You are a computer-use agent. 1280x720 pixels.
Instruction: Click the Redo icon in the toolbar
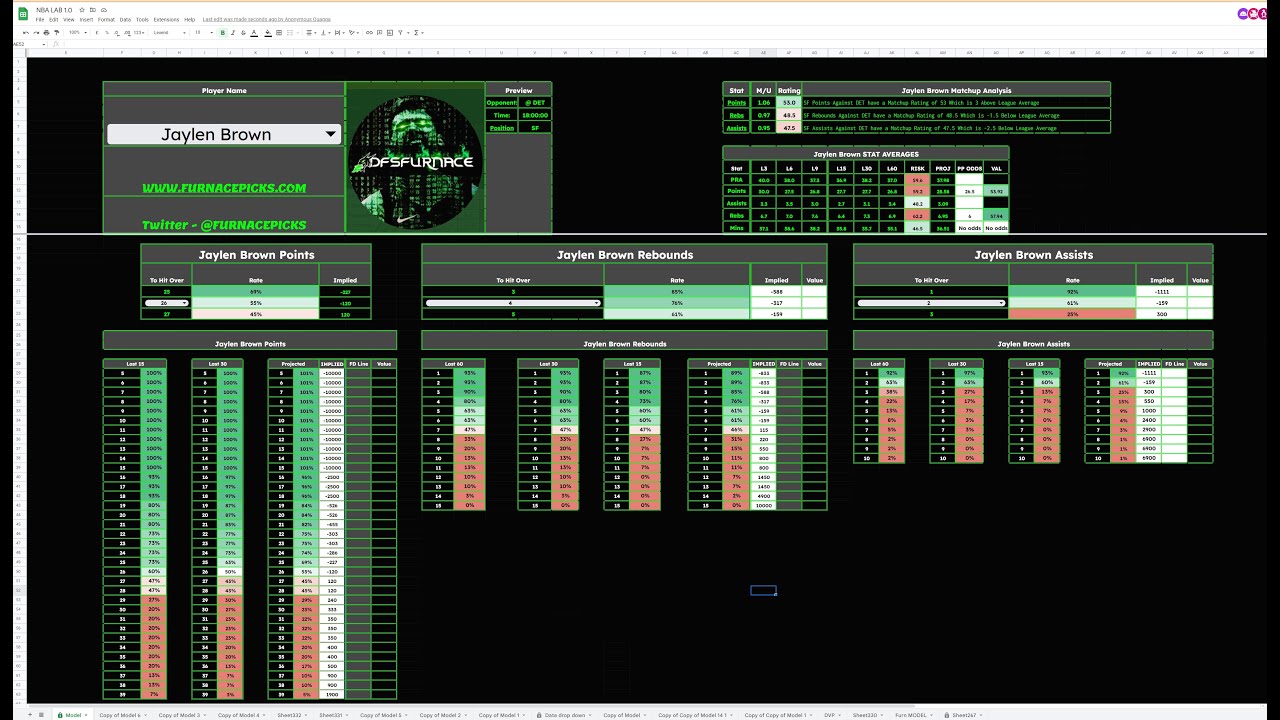tap(36, 32)
